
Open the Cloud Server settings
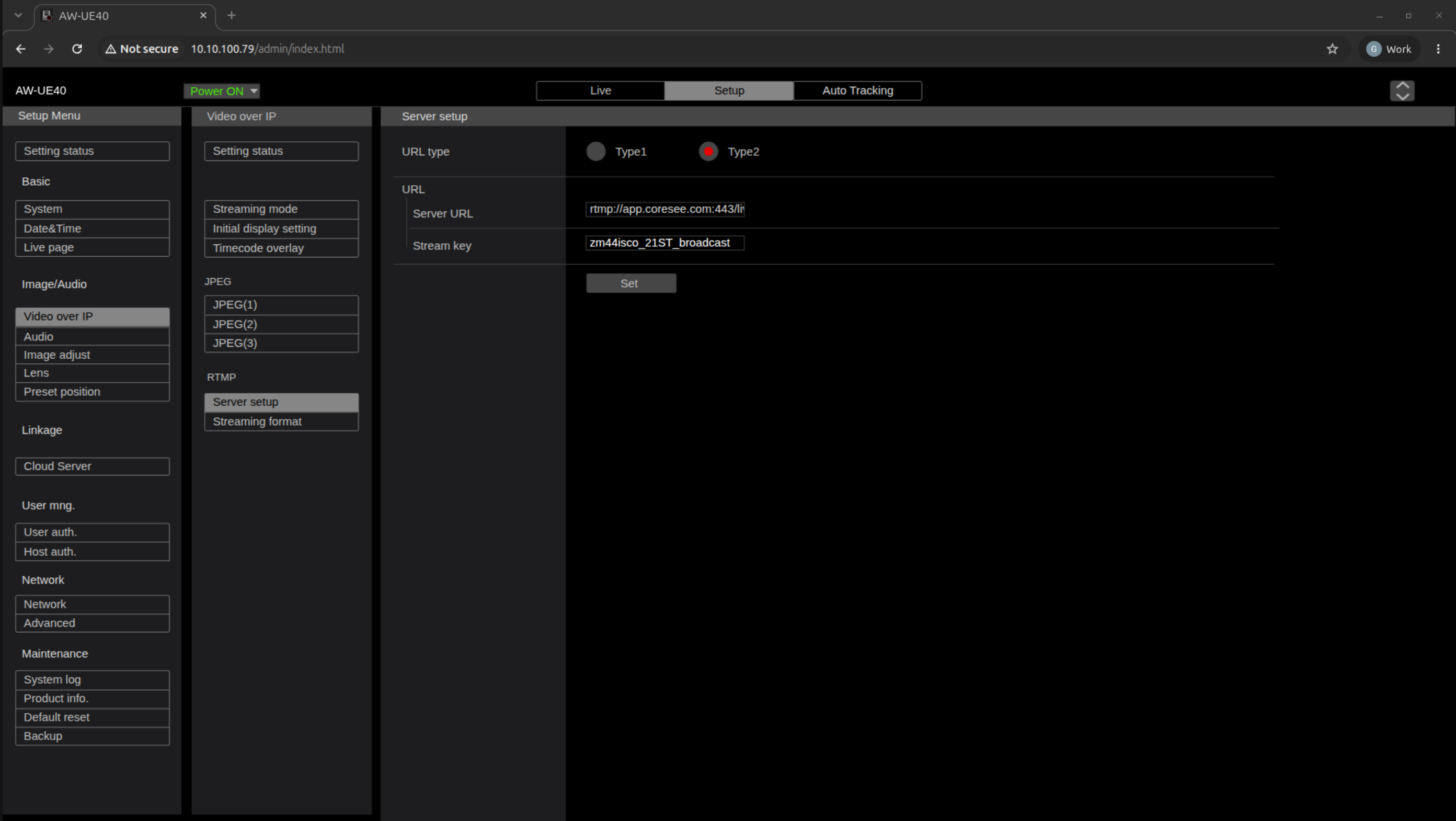coord(92,466)
